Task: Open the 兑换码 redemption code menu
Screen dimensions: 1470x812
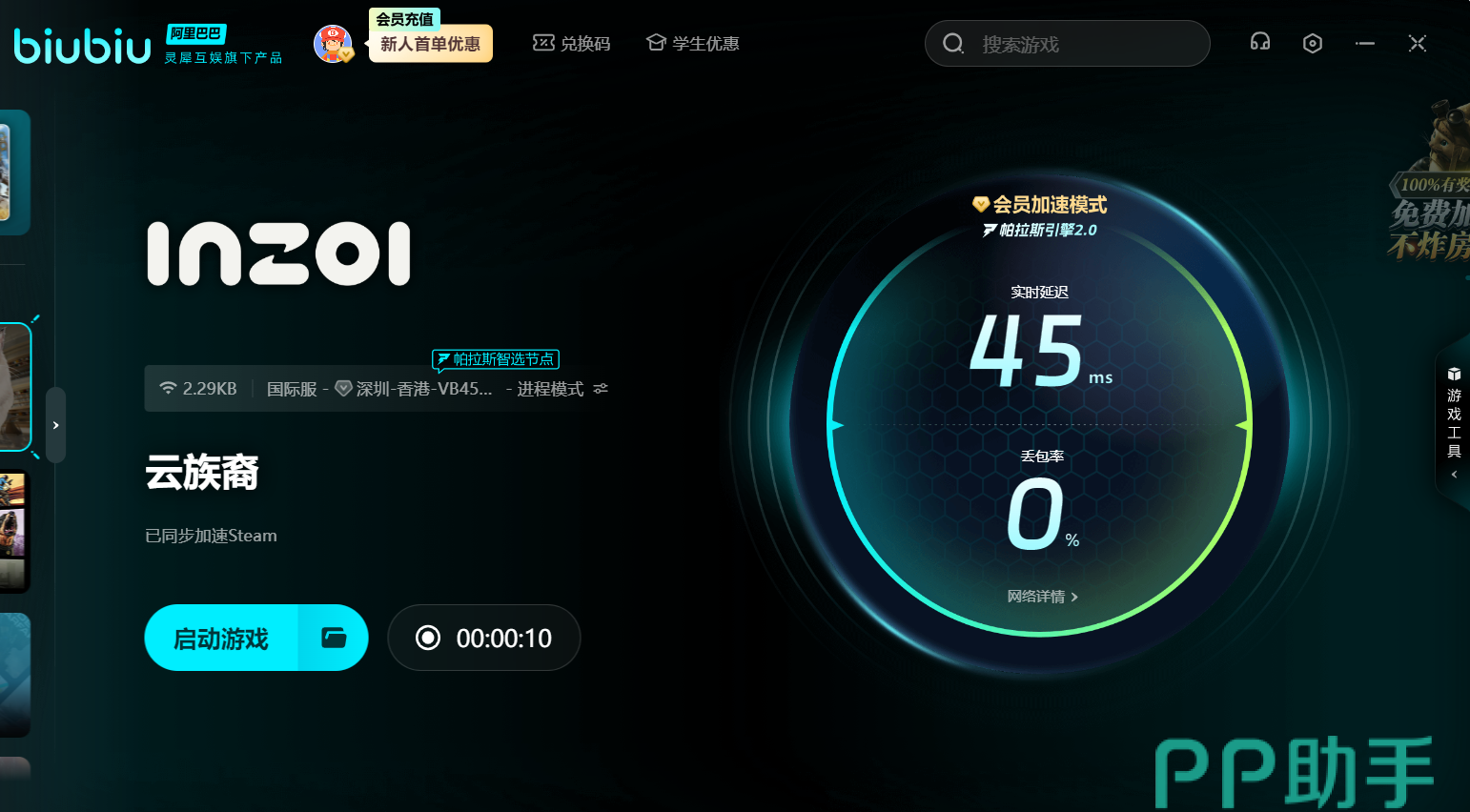Action: pyautogui.click(x=572, y=43)
